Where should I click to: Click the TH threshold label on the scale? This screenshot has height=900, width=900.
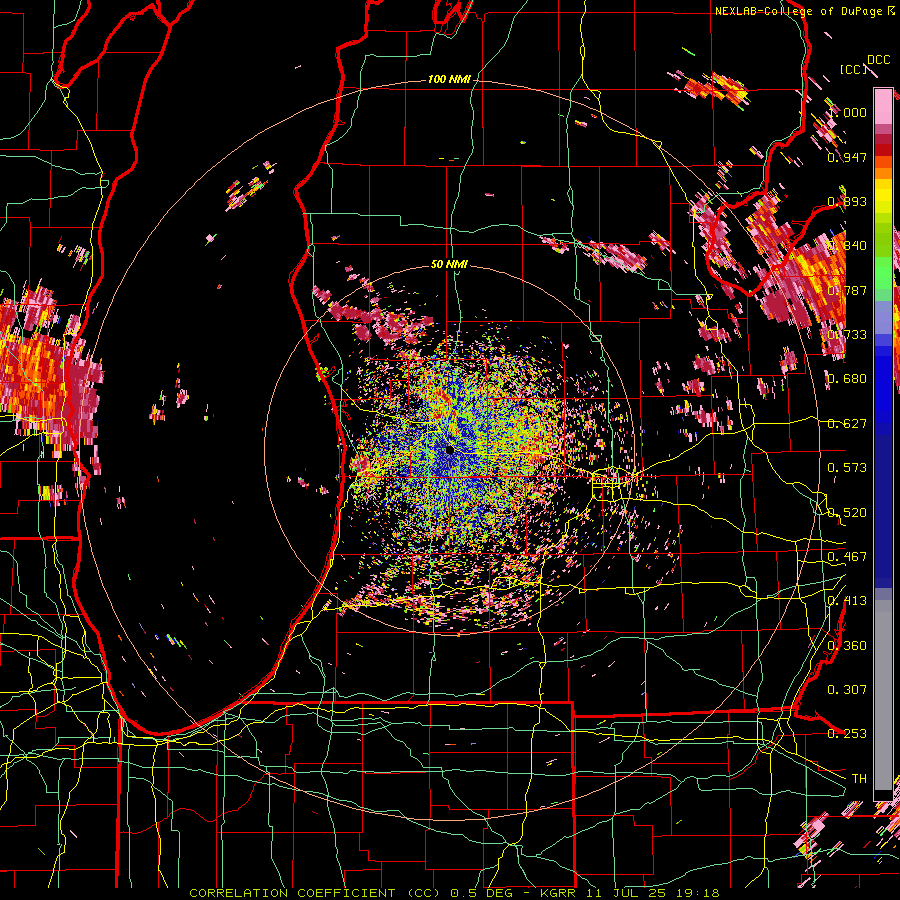(x=859, y=779)
